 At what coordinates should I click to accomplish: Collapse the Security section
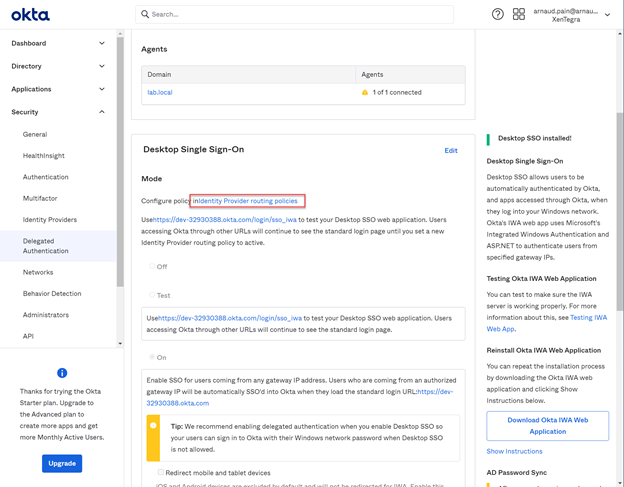click(x=102, y=112)
